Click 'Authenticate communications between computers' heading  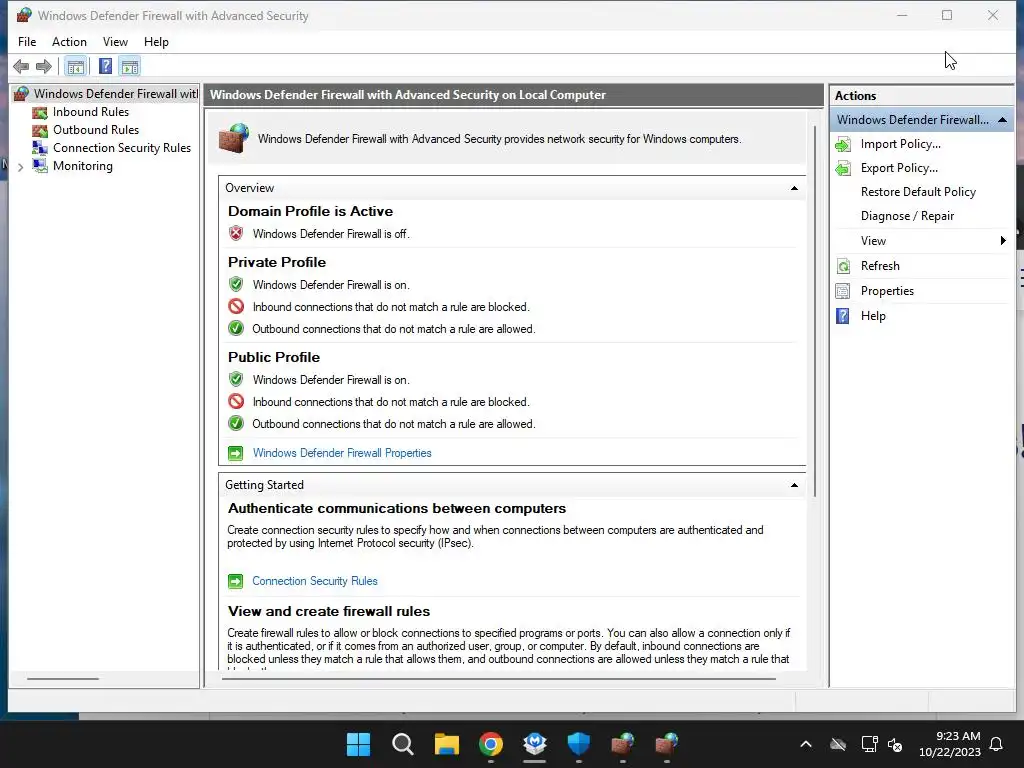(396, 509)
